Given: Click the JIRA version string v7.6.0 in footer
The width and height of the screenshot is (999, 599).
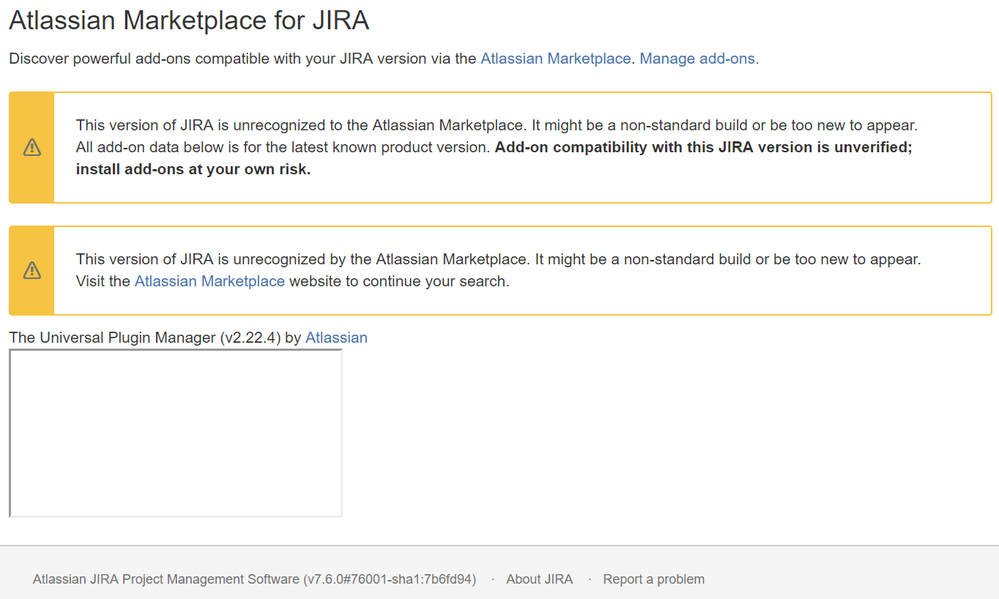Looking at the screenshot, I should (x=390, y=579).
